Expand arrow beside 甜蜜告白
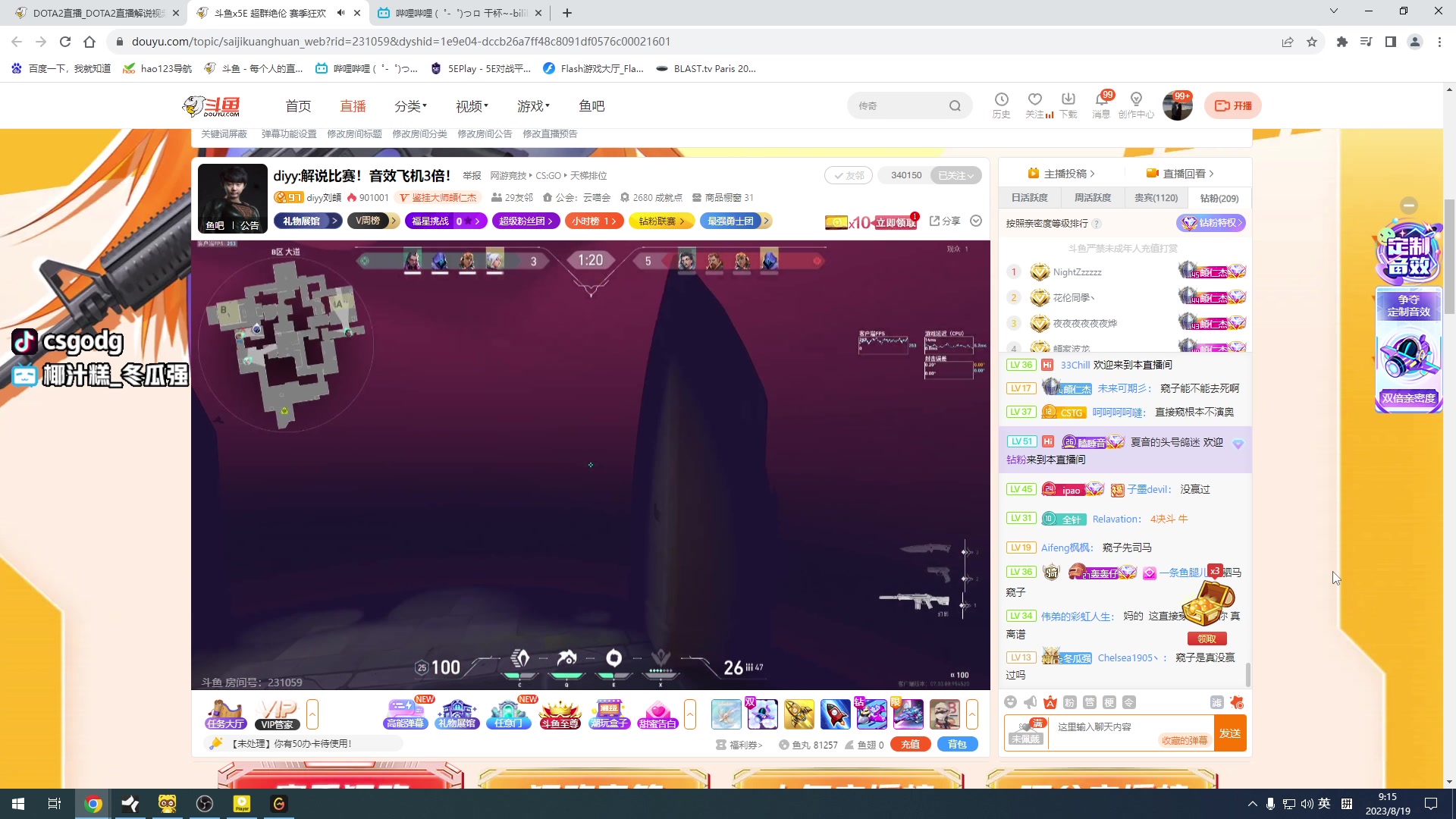 [690, 714]
